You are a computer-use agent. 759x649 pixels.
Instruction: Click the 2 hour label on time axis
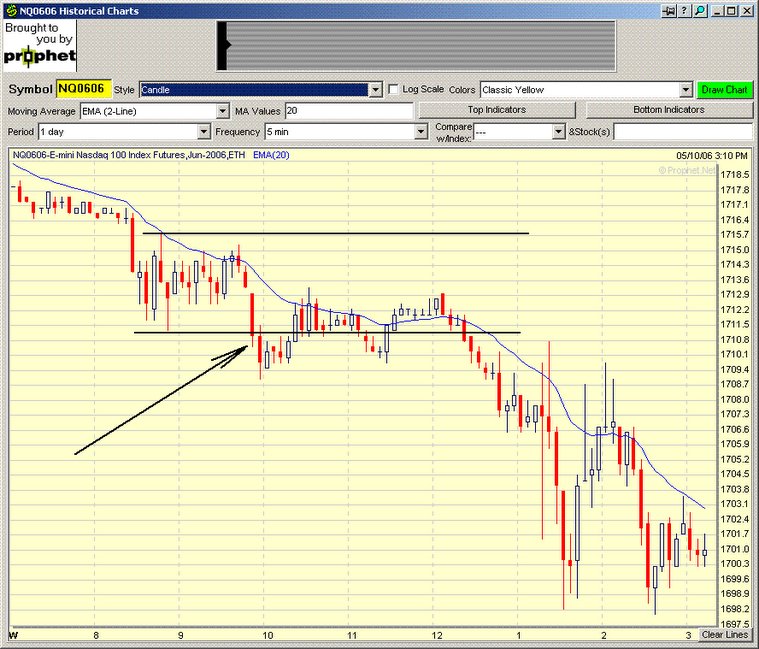pos(604,635)
